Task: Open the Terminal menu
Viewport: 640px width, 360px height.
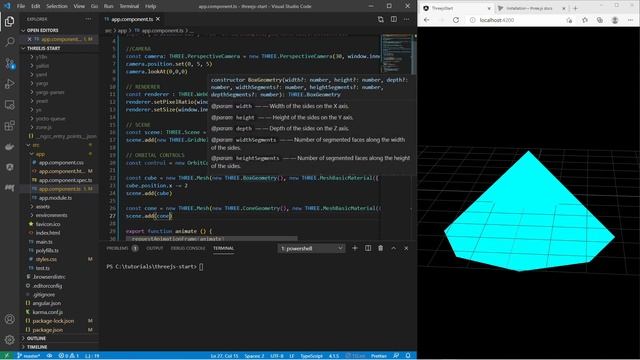Action: pos(129,6)
